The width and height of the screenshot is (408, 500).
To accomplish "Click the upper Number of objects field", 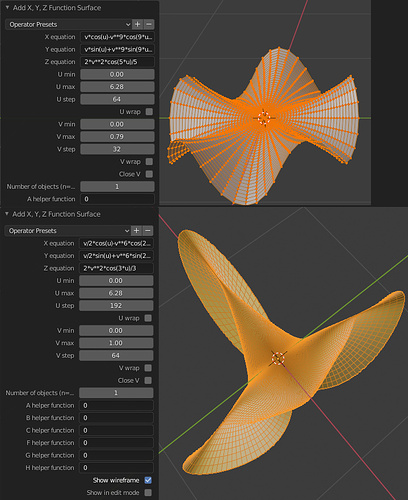I will click(117, 186).
